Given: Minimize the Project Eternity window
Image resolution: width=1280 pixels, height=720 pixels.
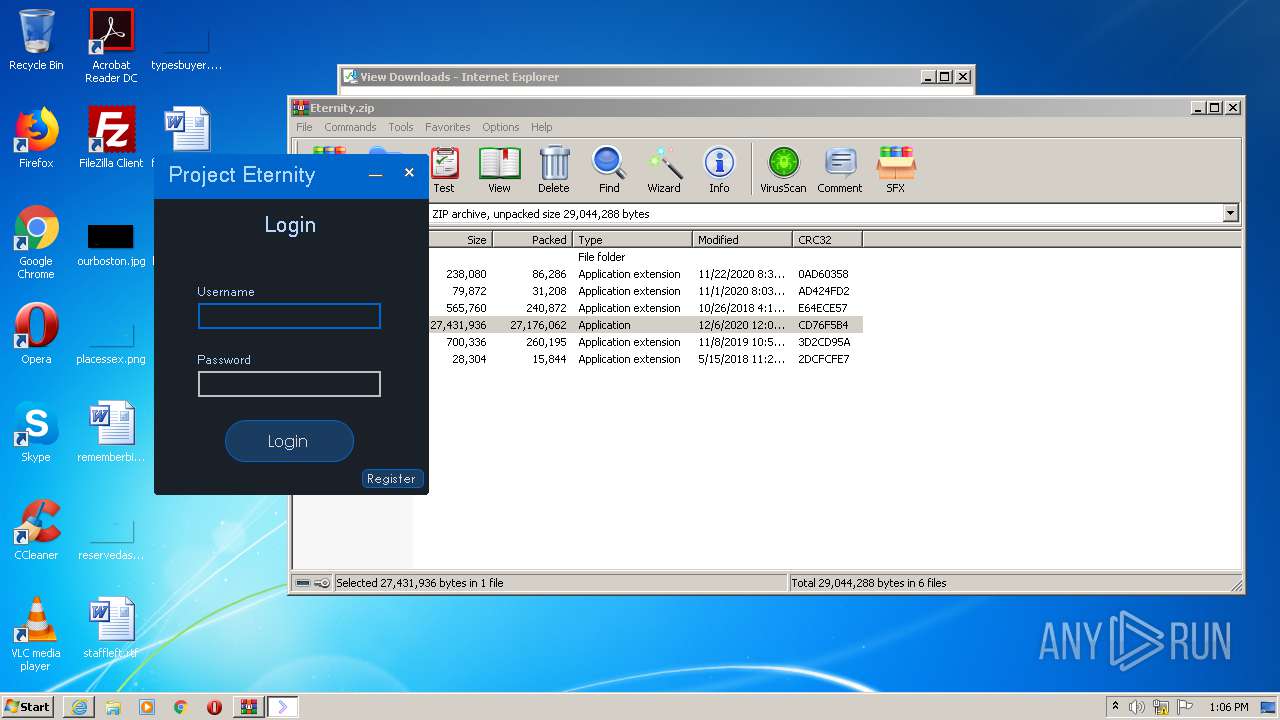Looking at the screenshot, I should pos(375,174).
